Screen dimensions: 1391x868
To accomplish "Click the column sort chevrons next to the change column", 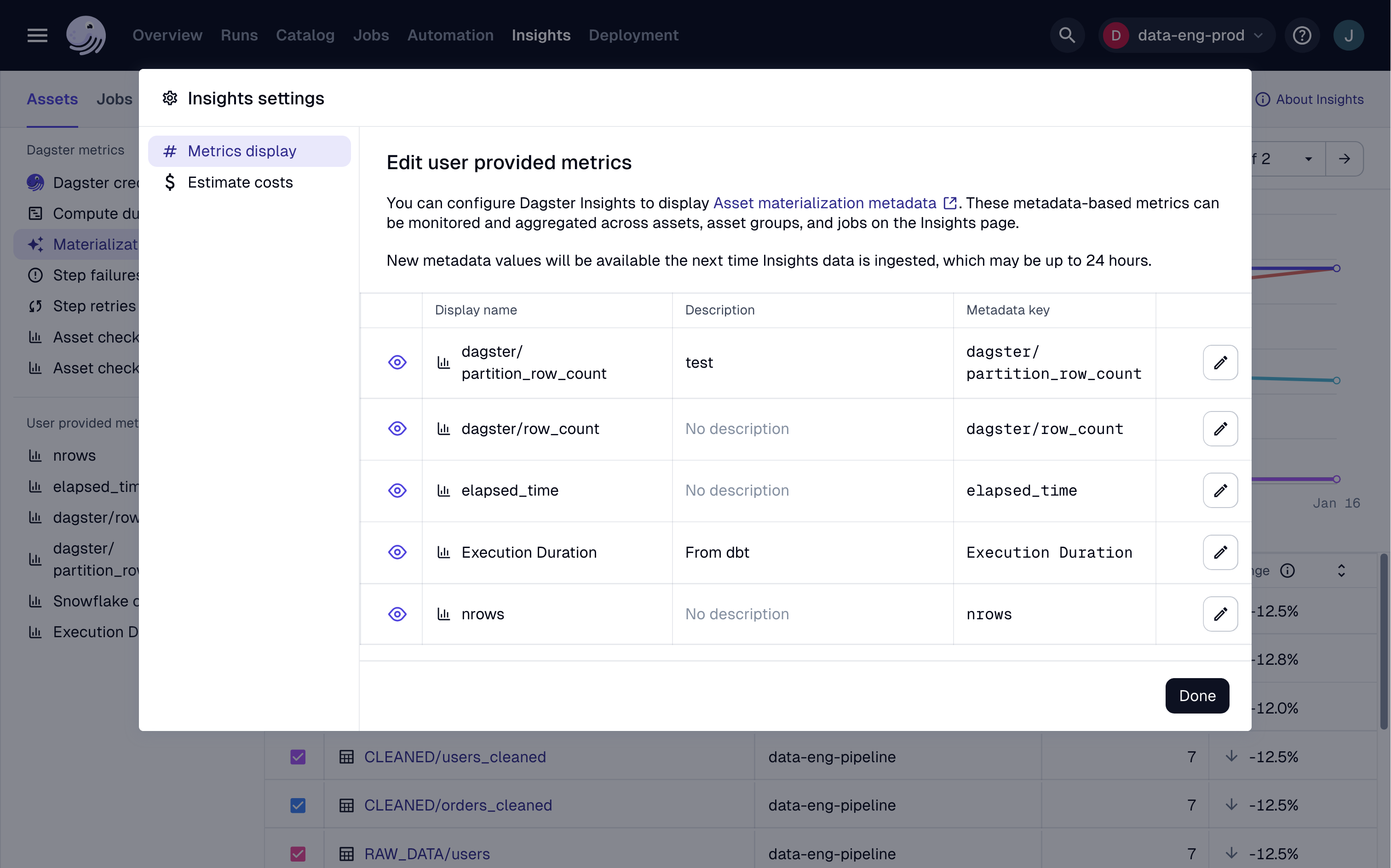I will [1341, 570].
